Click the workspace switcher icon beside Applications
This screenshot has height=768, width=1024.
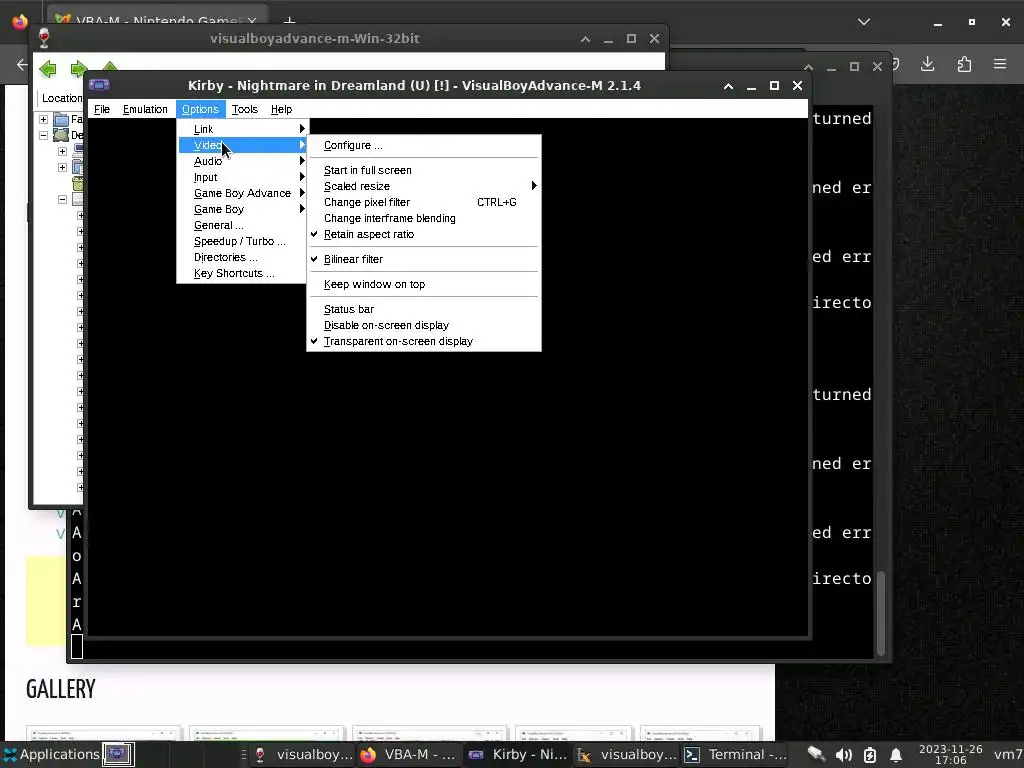click(x=118, y=754)
